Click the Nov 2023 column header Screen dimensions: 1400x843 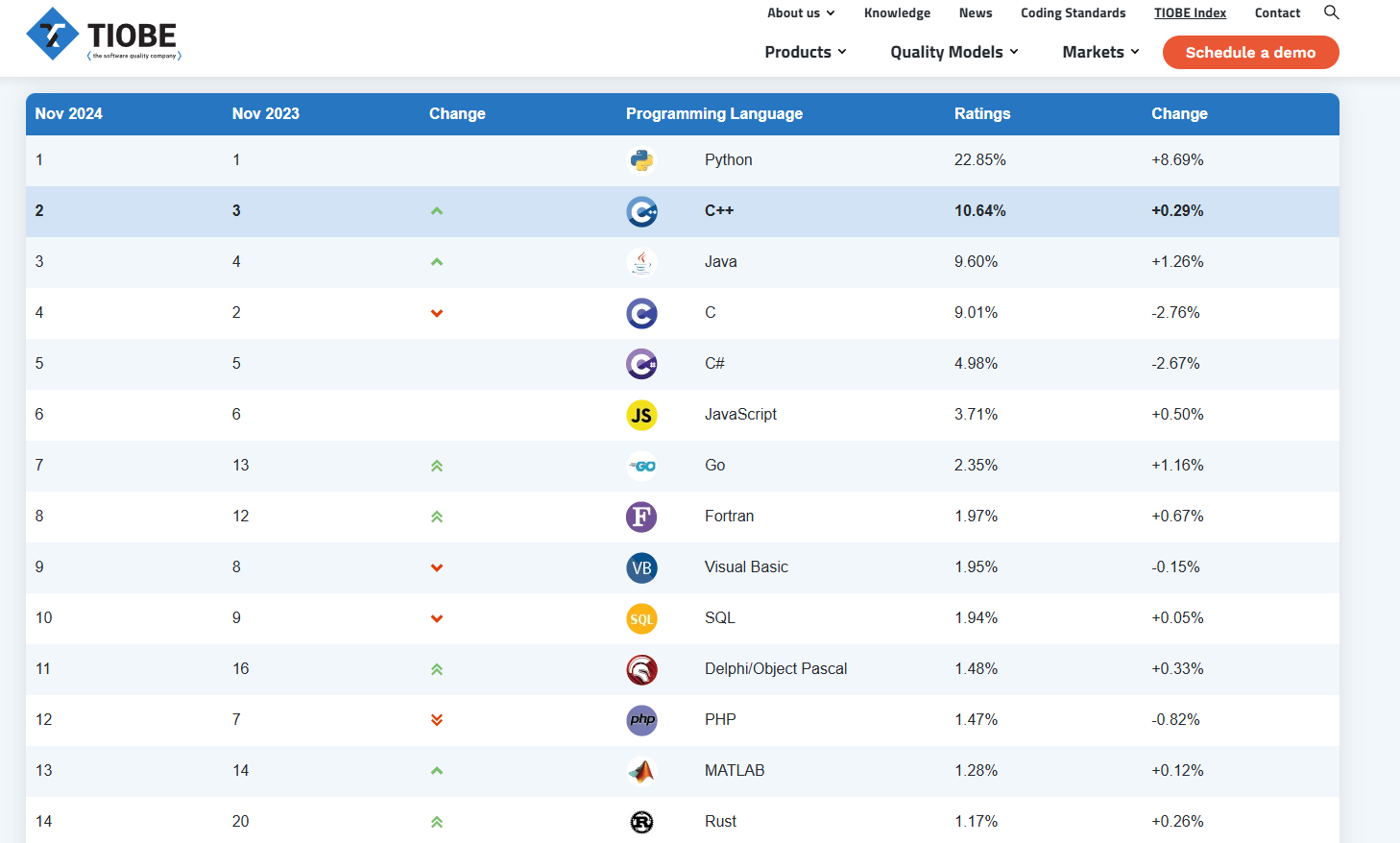[266, 113]
